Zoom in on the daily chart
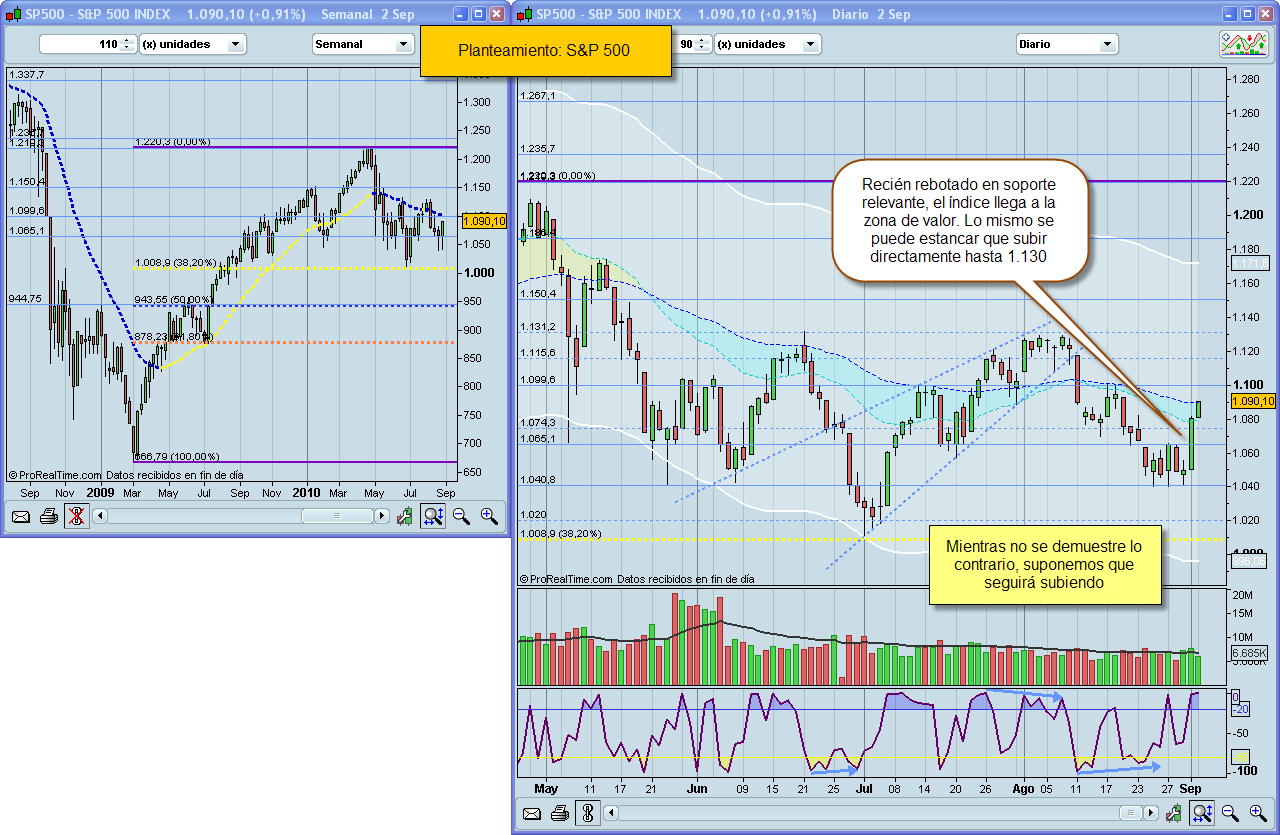 tap(1257, 814)
